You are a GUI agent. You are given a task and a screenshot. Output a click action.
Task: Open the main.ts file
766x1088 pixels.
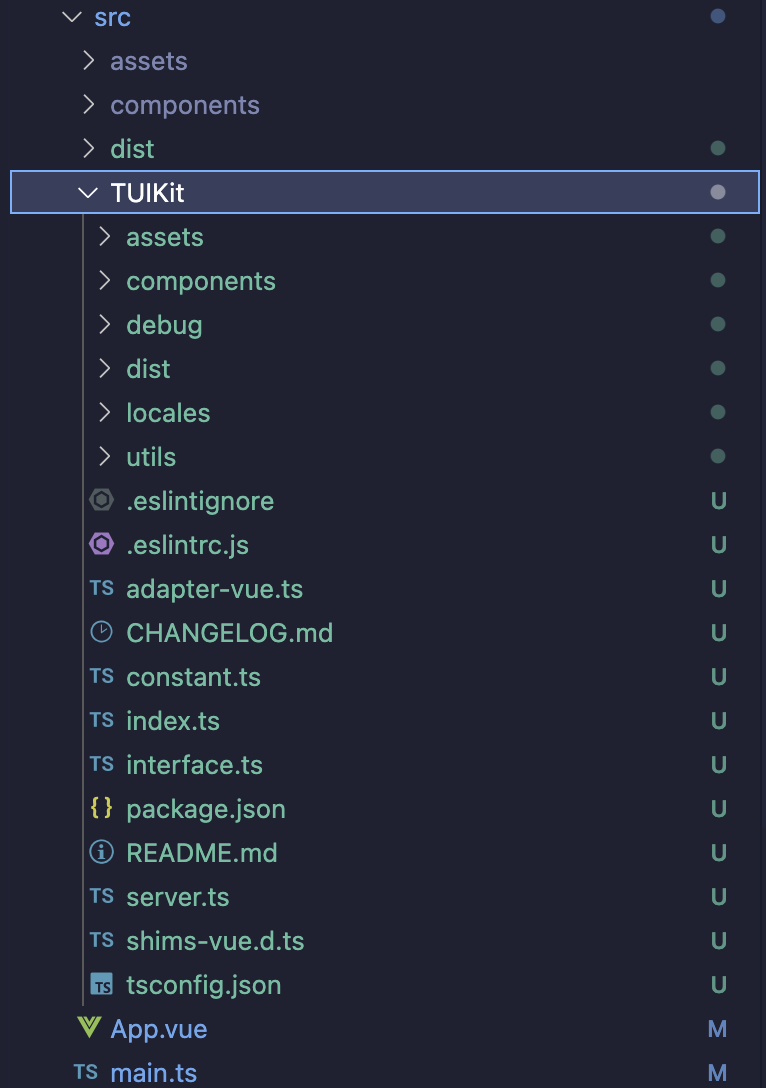[x=153, y=1072]
